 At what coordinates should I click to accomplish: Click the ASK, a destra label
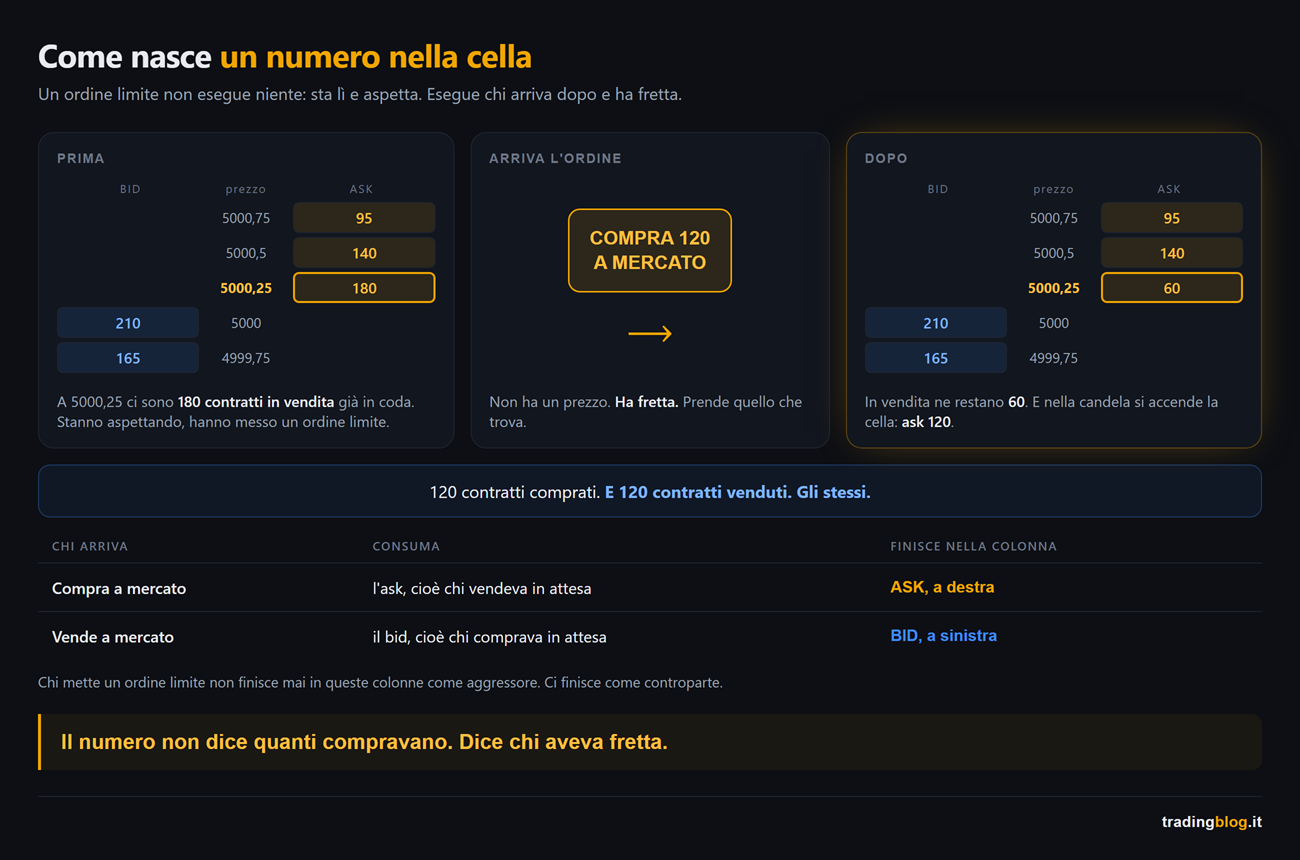[942, 587]
